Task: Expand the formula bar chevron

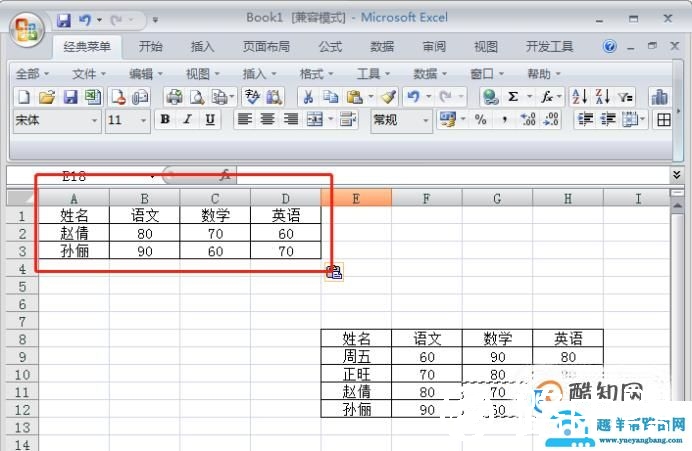Action: (x=677, y=175)
